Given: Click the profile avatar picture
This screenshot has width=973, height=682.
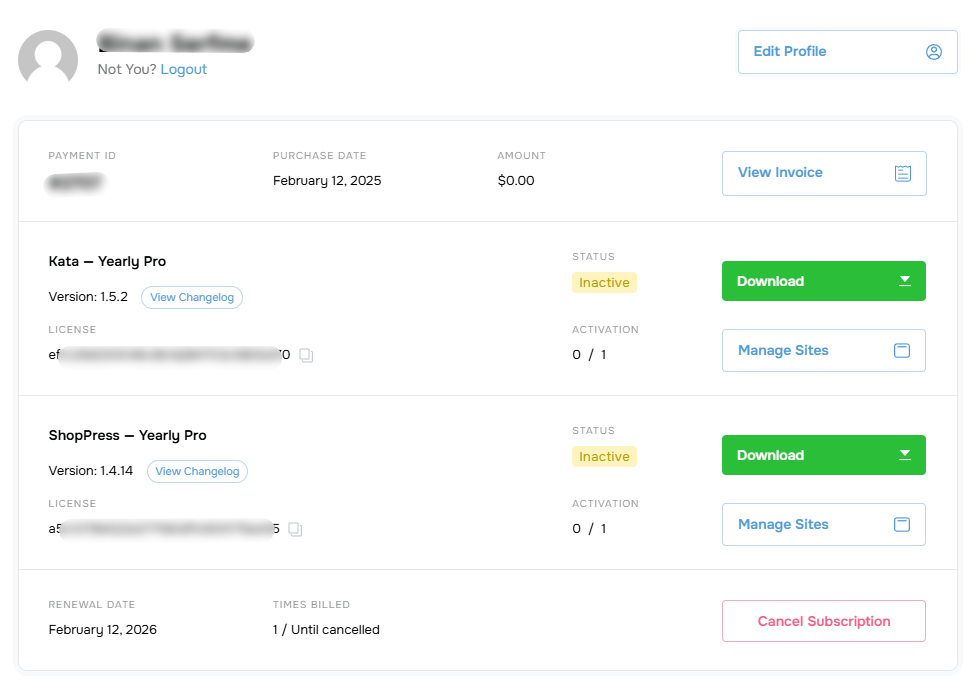Looking at the screenshot, I should [x=48, y=57].
